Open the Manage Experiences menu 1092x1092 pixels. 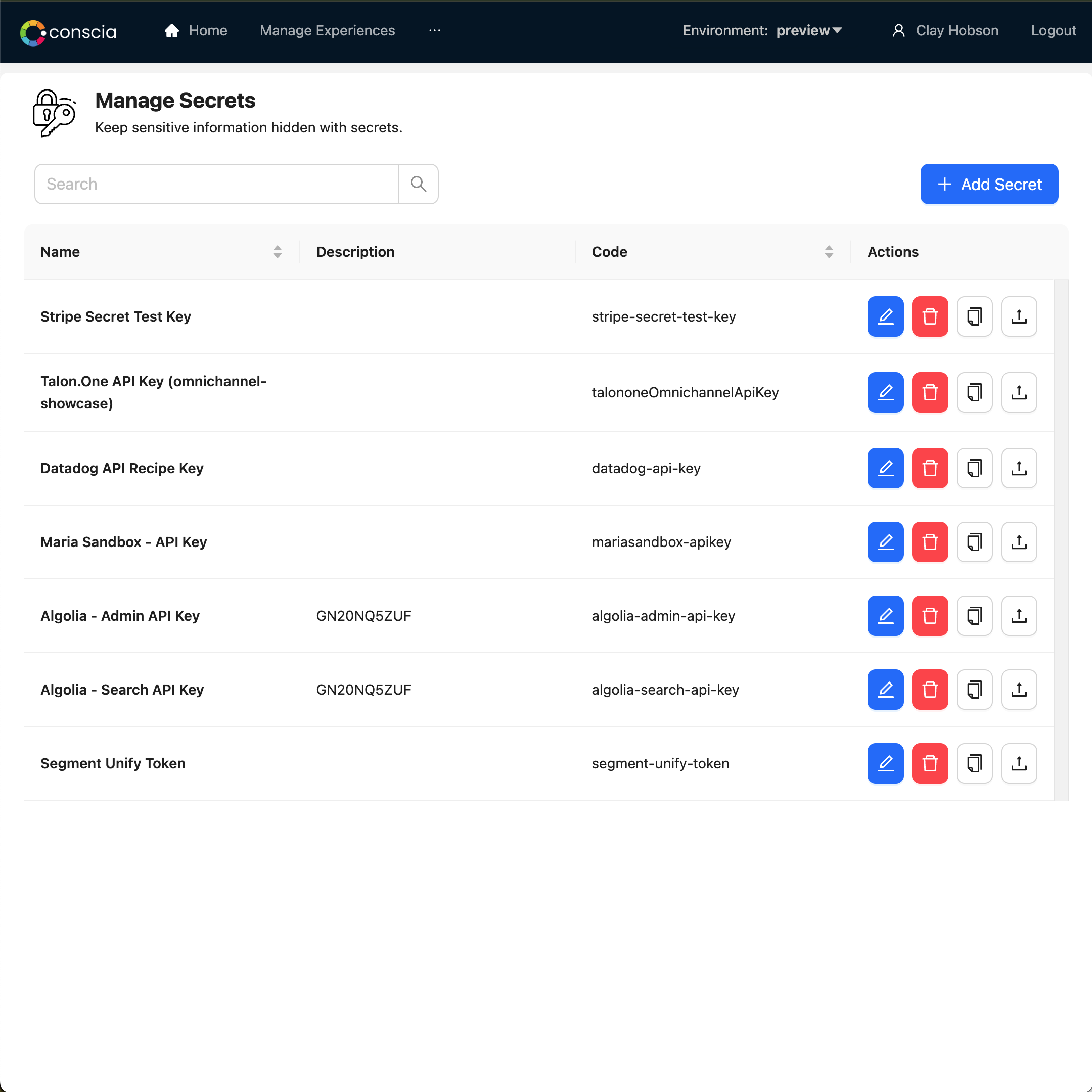pyautogui.click(x=327, y=30)
